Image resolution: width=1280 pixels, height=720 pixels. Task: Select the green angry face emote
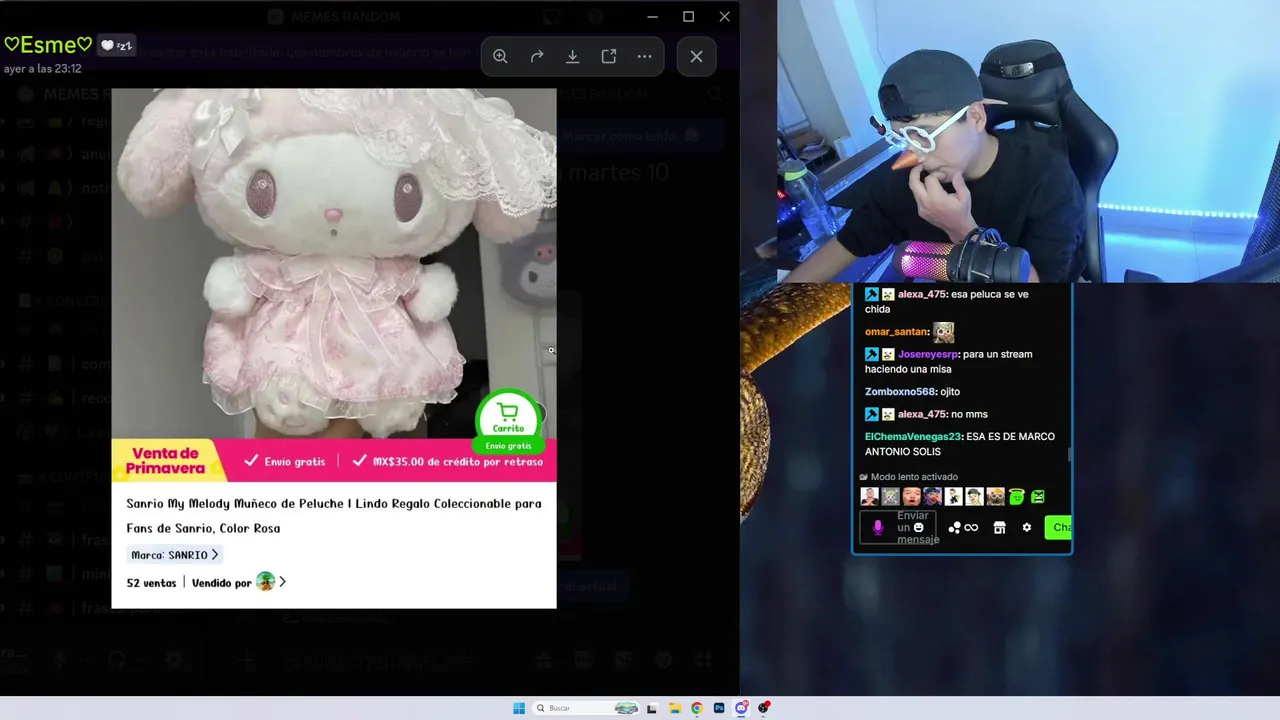1038,496
